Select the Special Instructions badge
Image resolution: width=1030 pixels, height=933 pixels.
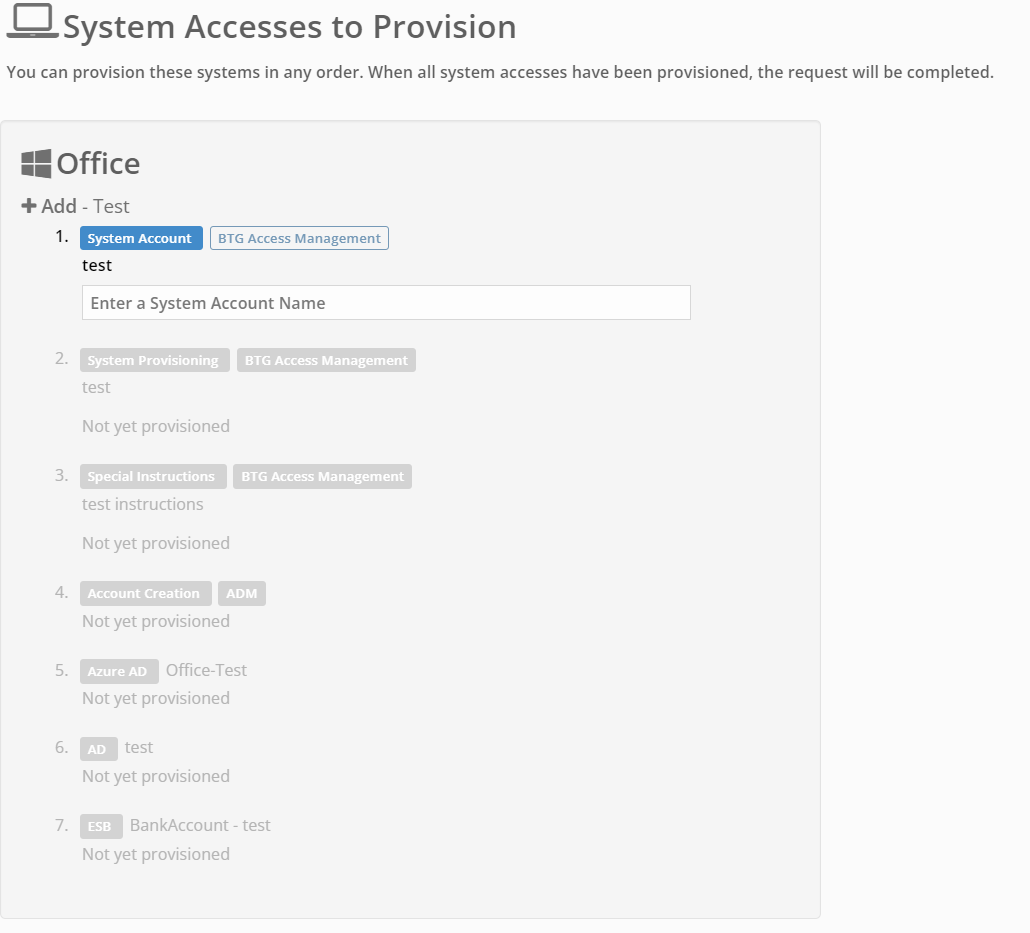152,477
